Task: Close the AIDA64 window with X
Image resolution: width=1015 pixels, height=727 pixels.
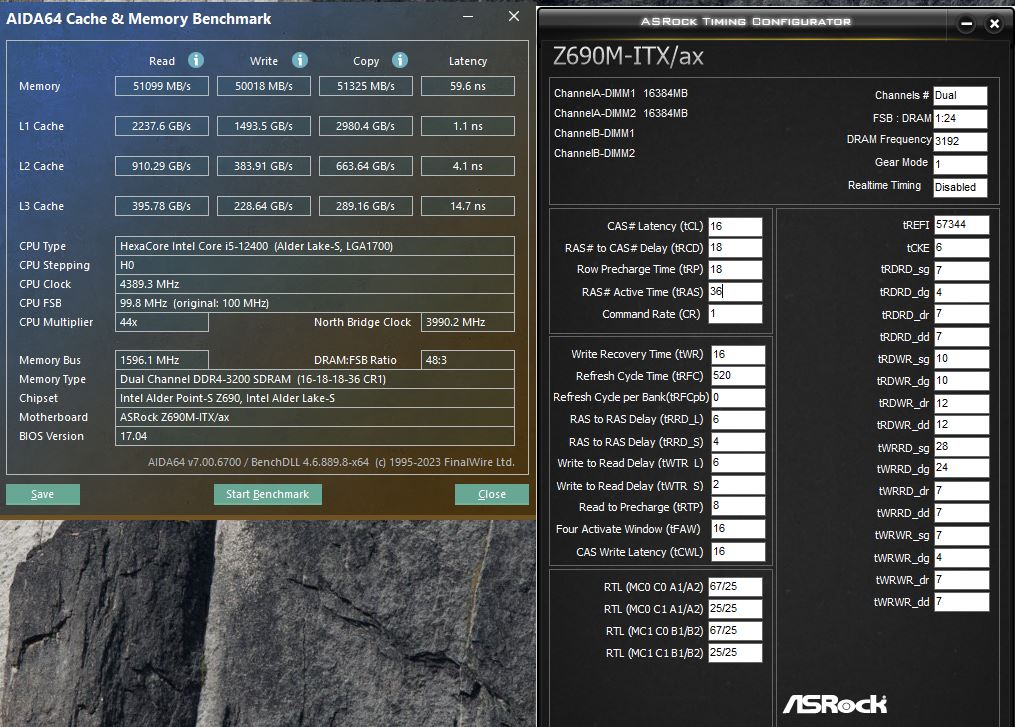Action: tap(514, 17)
